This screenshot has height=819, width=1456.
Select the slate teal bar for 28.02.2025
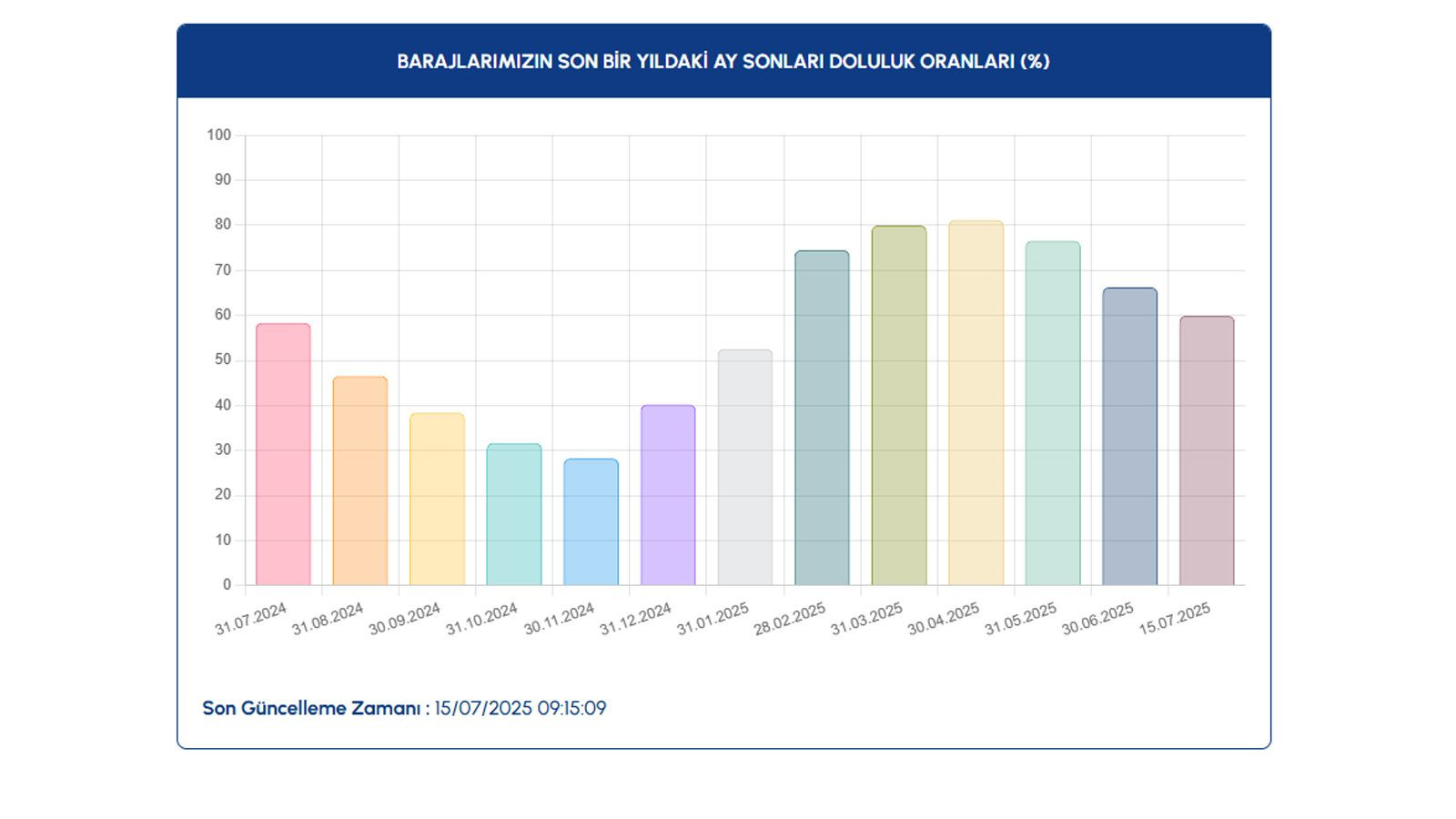tap(822, 418)
